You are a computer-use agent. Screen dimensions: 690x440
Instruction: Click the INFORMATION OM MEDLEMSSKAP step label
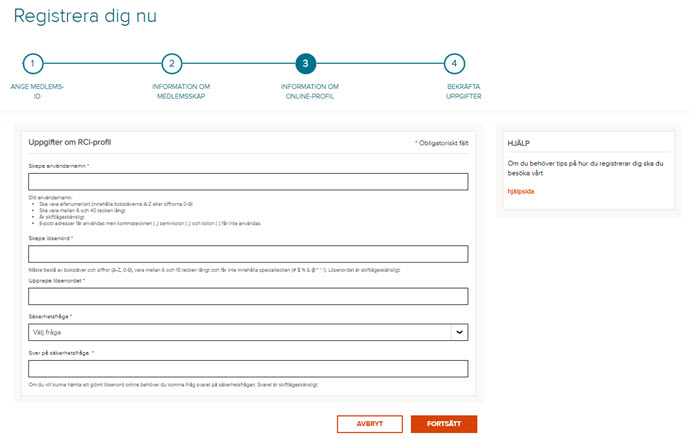[181, 92]
